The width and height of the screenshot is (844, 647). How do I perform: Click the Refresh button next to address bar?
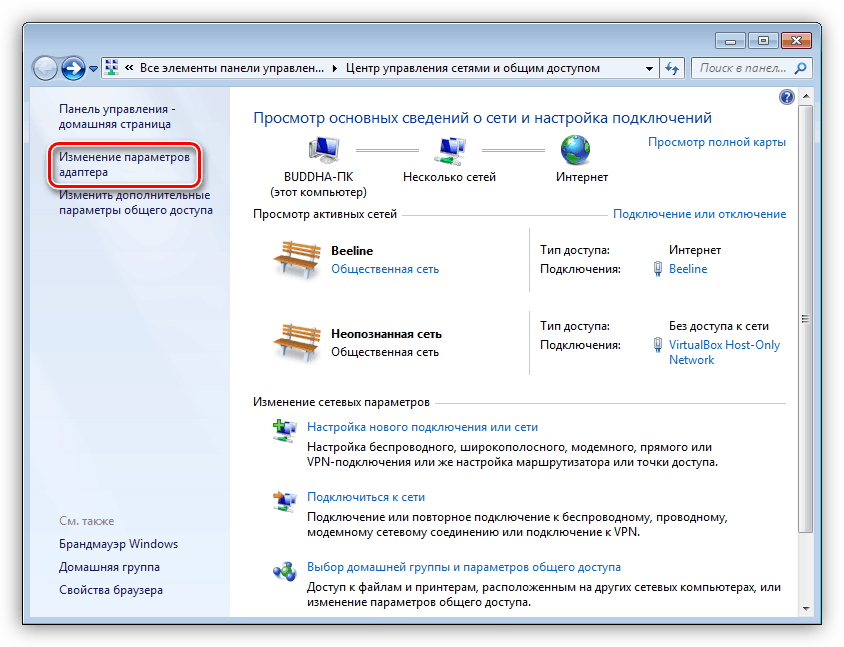click(672, 68)
